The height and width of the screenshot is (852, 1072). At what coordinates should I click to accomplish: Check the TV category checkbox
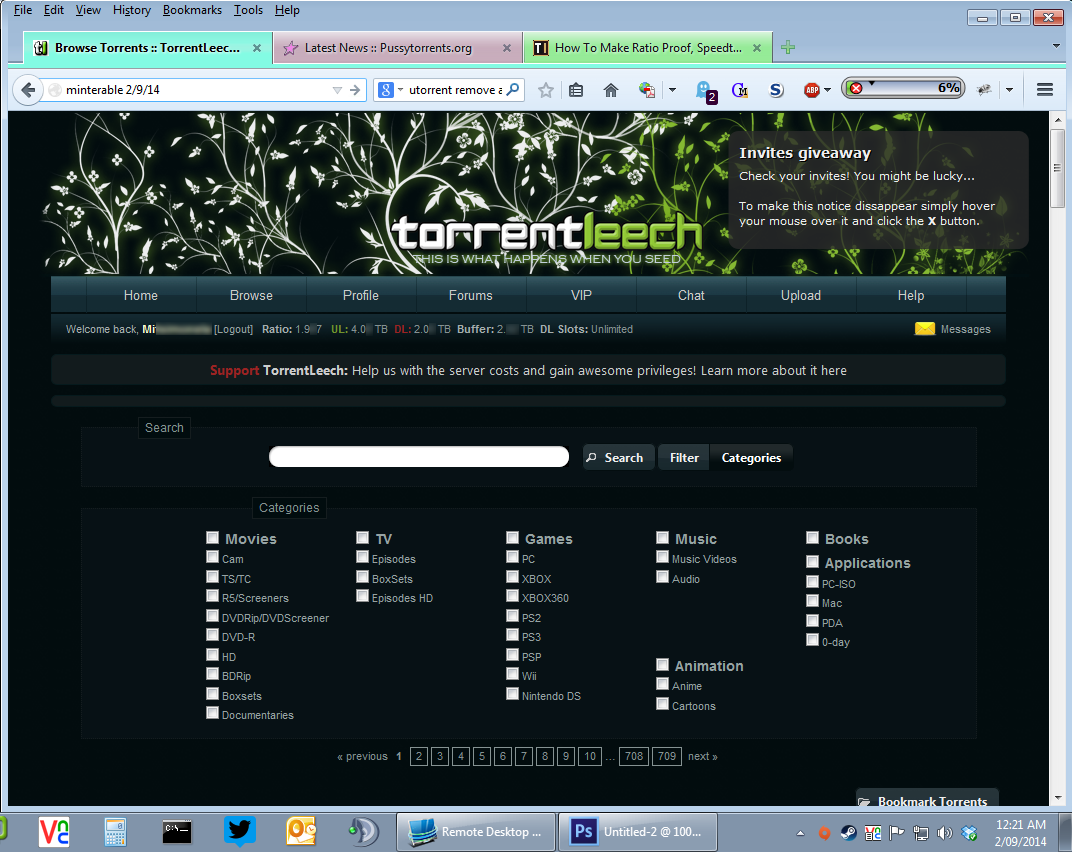click(362, 537)
